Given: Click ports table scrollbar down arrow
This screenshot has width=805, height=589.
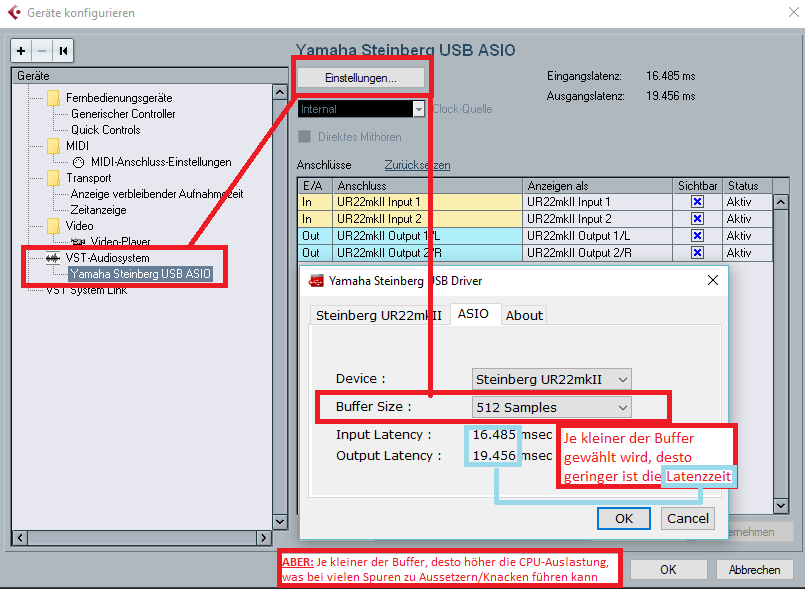Looking at the screenshot, I should click(x=781, y=506).
